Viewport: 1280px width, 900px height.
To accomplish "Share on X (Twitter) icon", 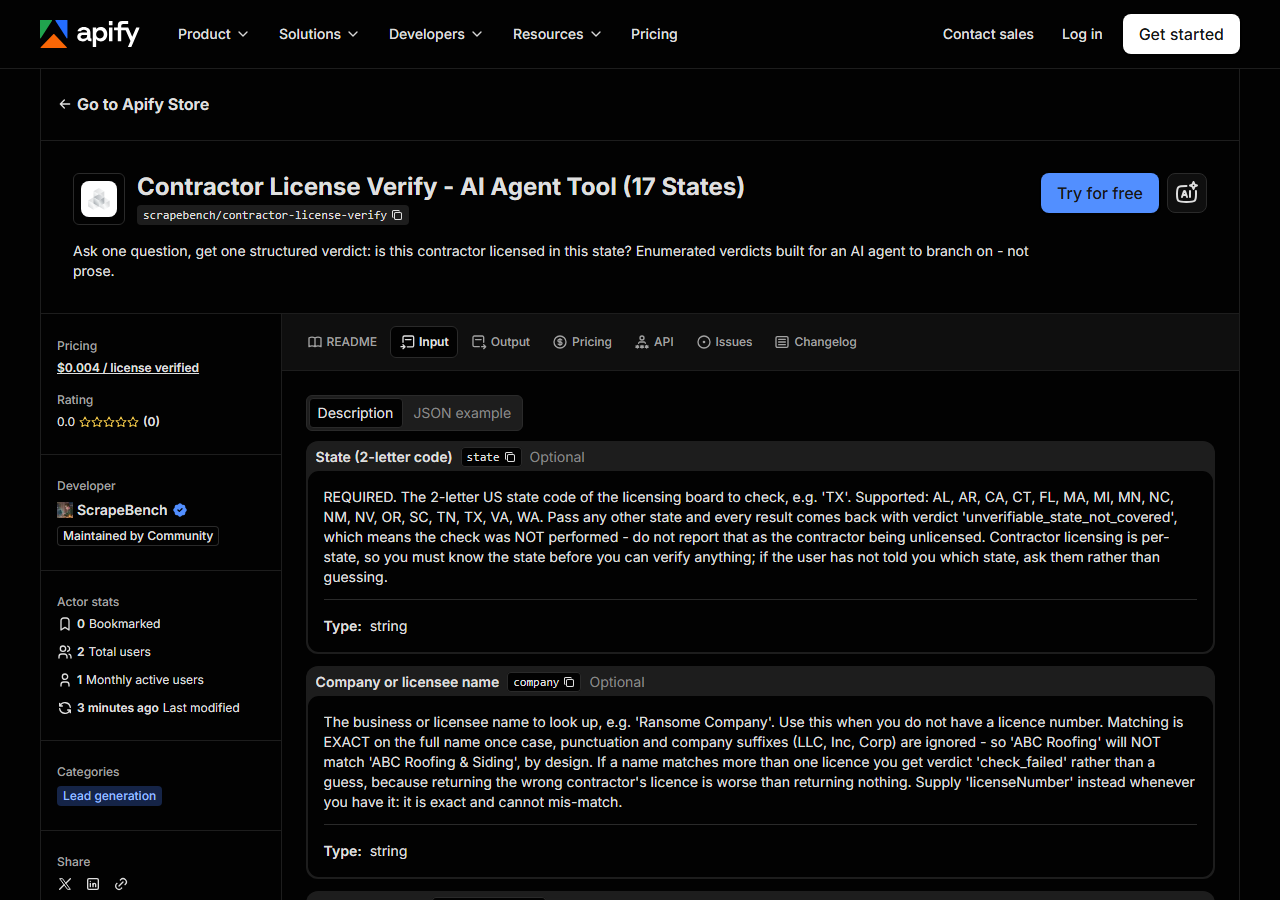I will 65,884.
